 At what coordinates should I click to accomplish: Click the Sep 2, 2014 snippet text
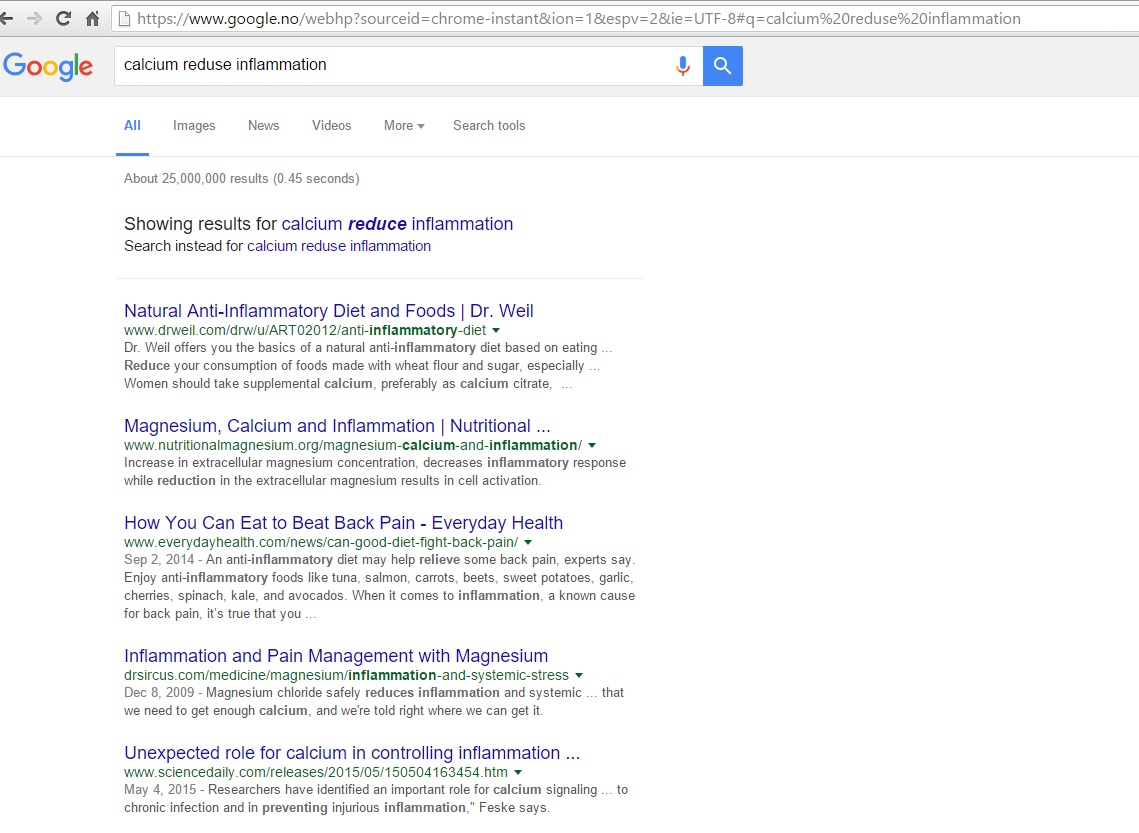(x=379, y=587)
